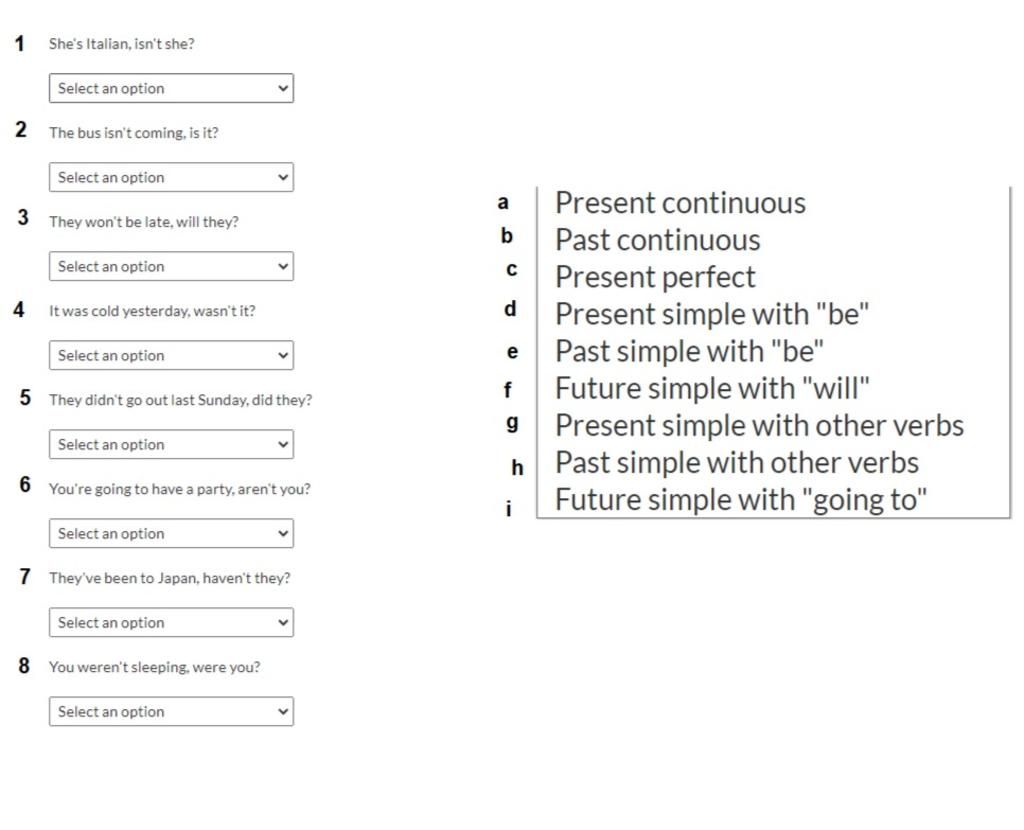This screenshot has width=1024, height=830.
Task: Choose 'Present simple with "be"' option
Action: coord(712,314)
